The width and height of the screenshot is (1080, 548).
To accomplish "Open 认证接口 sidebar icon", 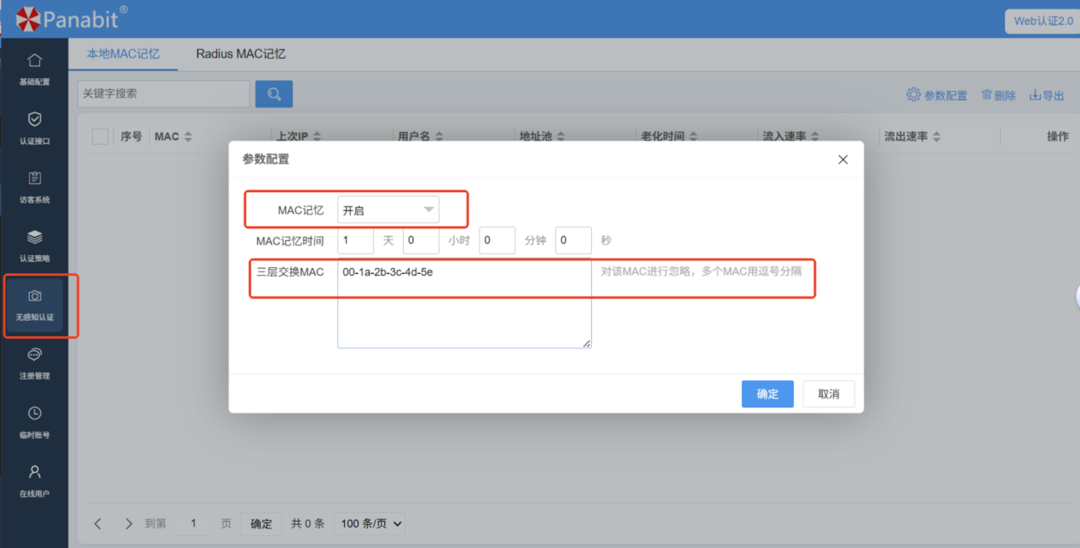I will pyautogui.click(x=34, y=127).
